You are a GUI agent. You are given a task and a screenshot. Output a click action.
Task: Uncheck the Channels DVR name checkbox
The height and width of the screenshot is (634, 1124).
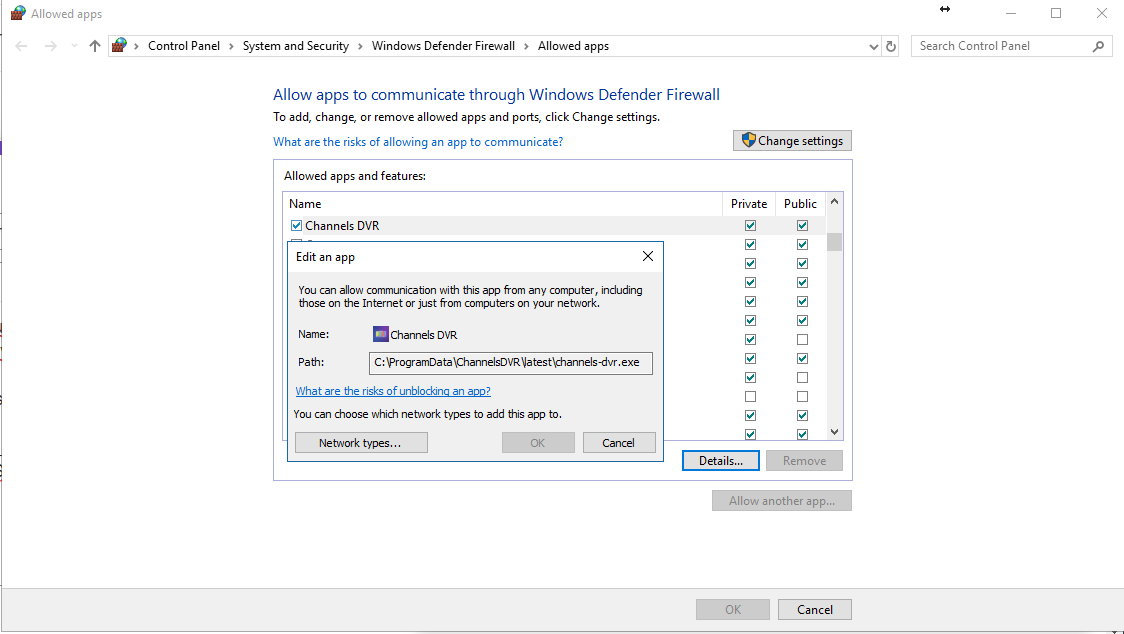point(296,226)
